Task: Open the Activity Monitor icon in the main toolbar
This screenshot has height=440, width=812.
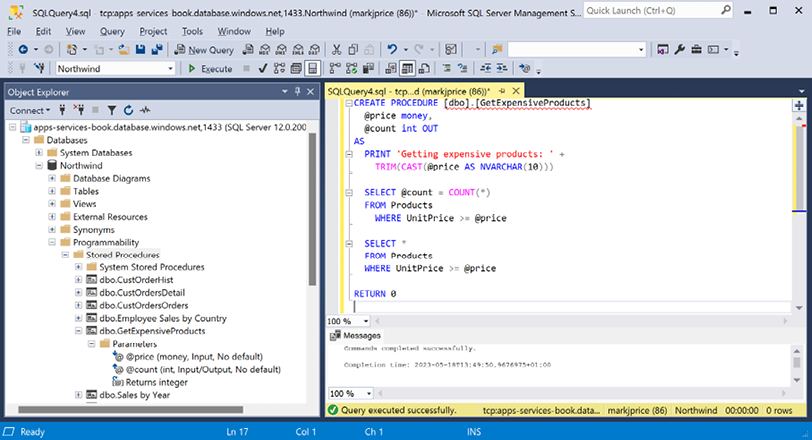Action: click(451, 50)
